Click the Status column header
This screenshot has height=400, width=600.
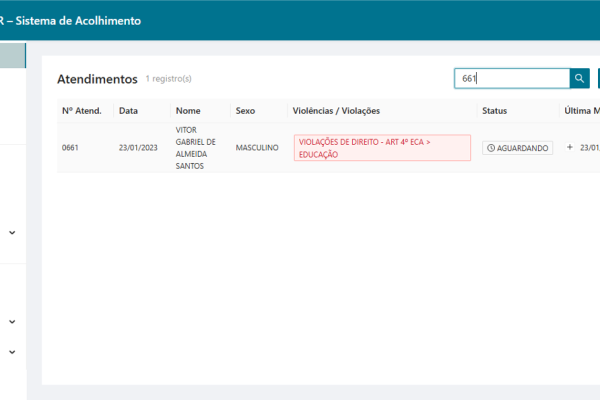495,110
